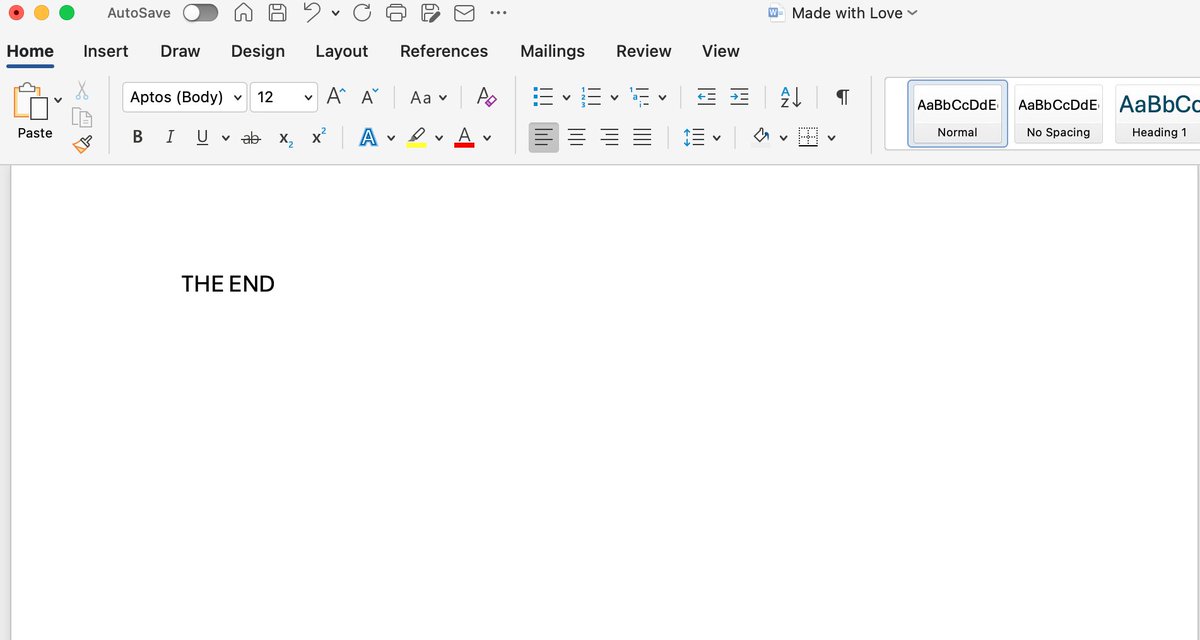
Task: Save the document with floppy disk icon
Action: 277,13
